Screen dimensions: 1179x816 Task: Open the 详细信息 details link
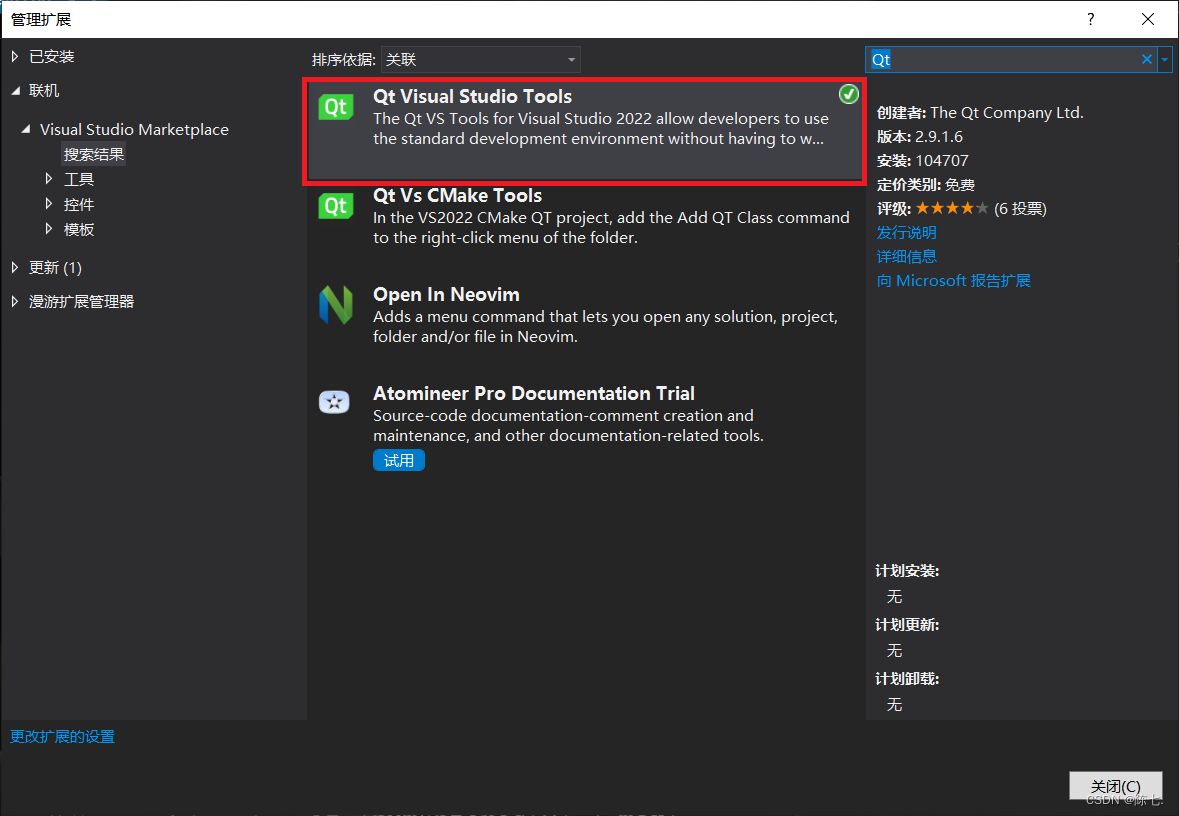coord(907,256)
